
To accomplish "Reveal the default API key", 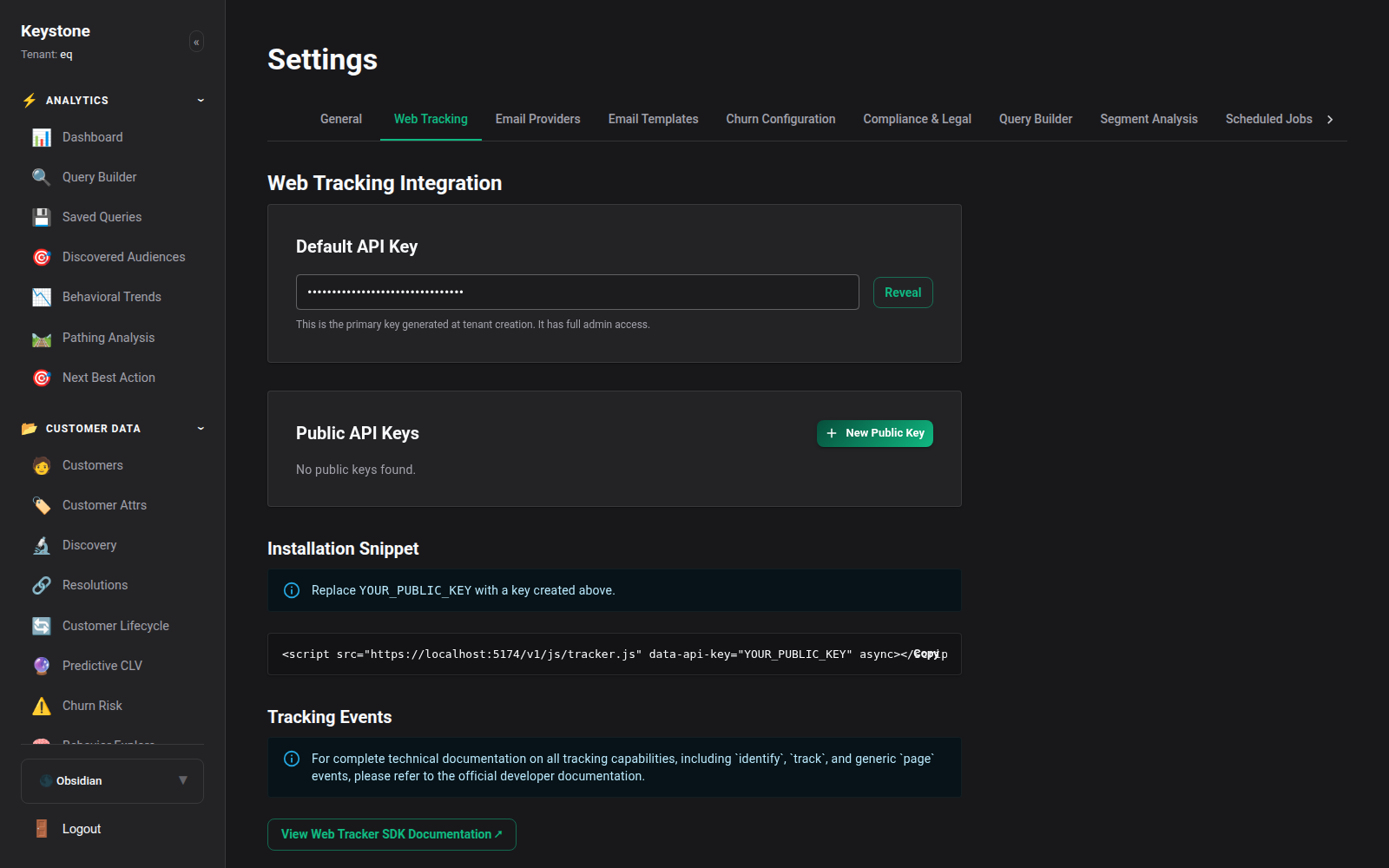I will tap(903, 293).
